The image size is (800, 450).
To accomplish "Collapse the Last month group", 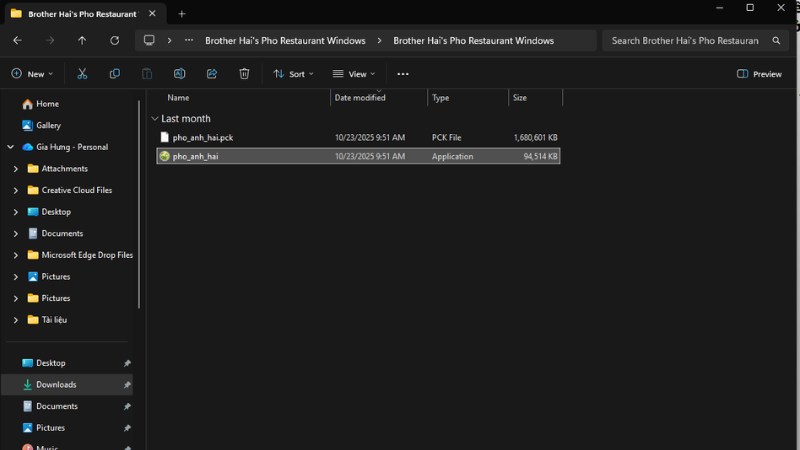I will (155, 118).
